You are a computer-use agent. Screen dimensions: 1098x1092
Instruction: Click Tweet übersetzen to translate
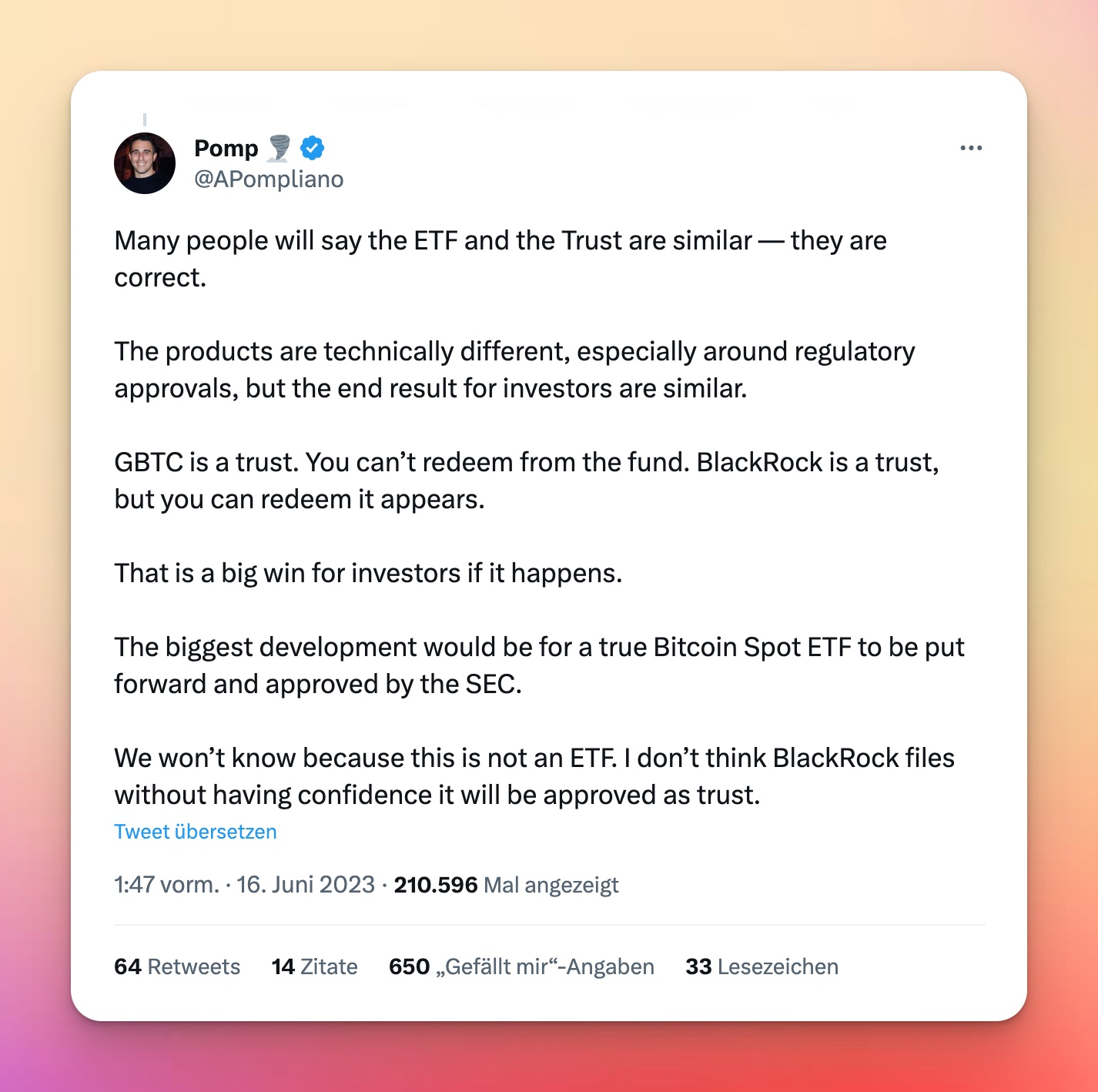(196, 832)
